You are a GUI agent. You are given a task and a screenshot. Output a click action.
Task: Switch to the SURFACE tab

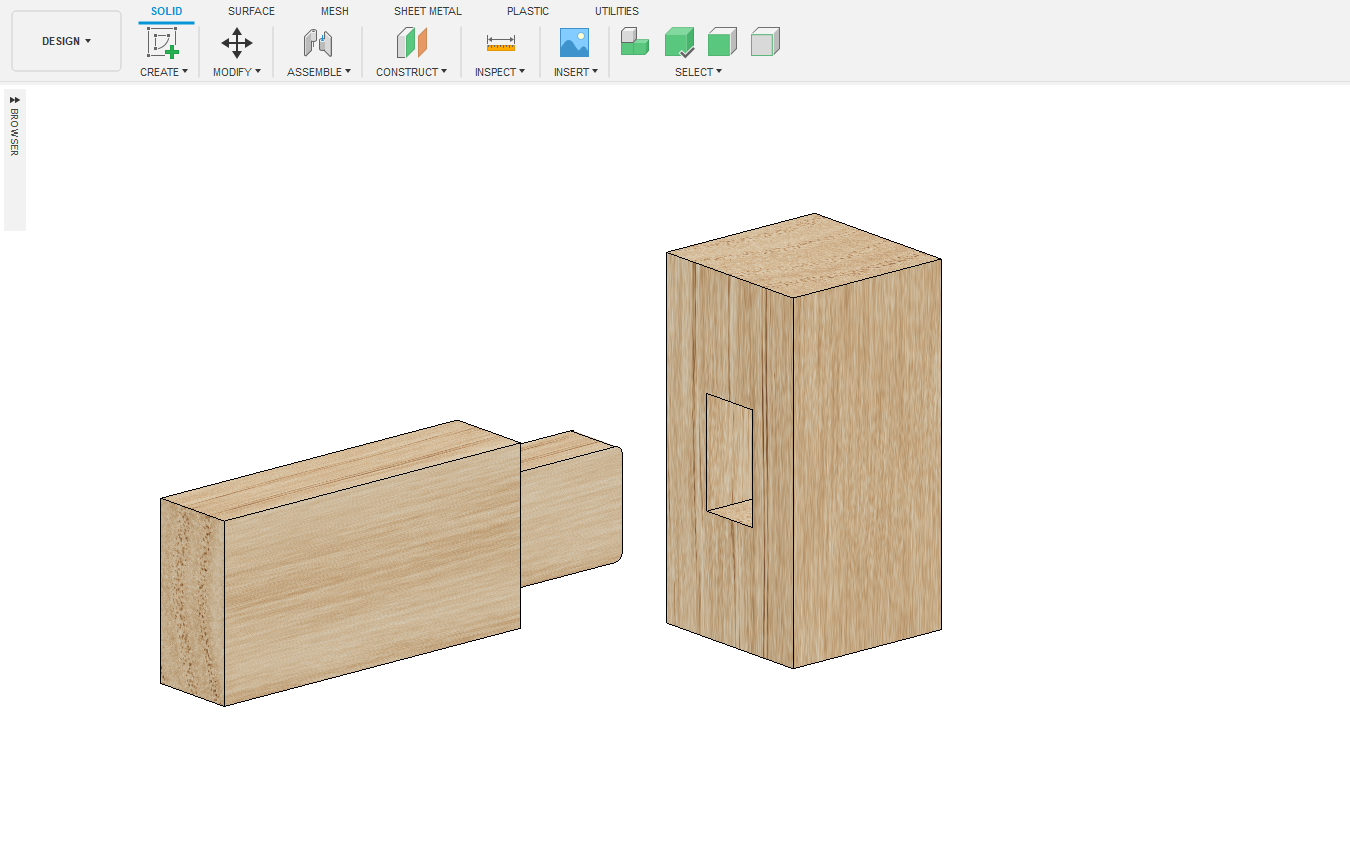pyautogui.click(x=251, y=11)
